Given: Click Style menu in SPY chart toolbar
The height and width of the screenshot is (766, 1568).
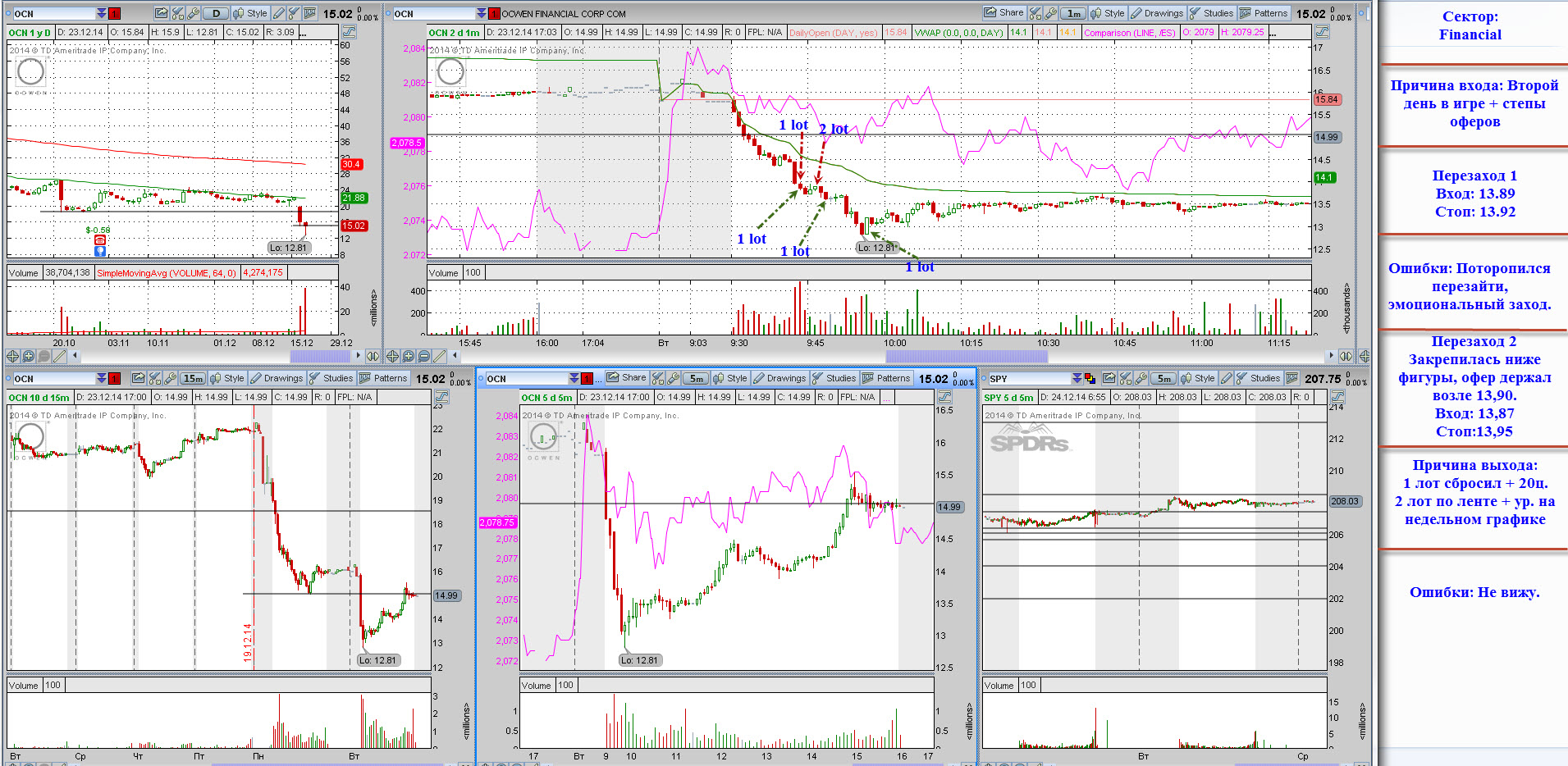Looking at the screenshot, I should click(1197, 378).
